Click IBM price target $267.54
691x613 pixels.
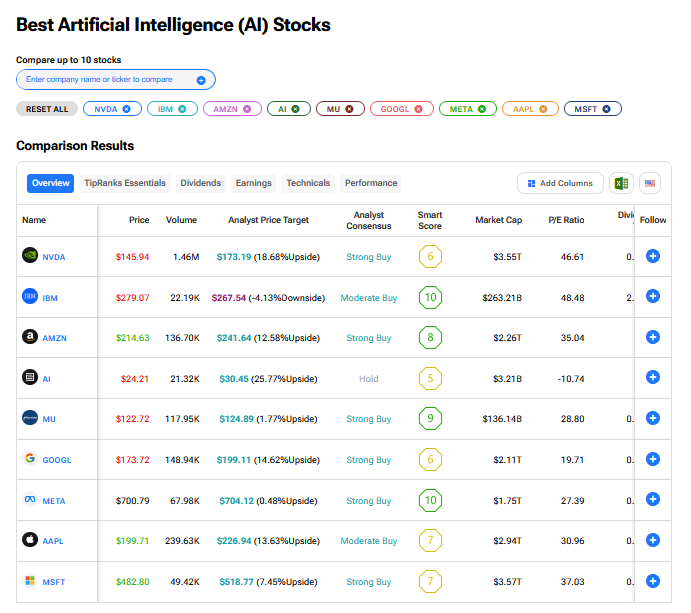pyautogui.click(x=228, y=298)
